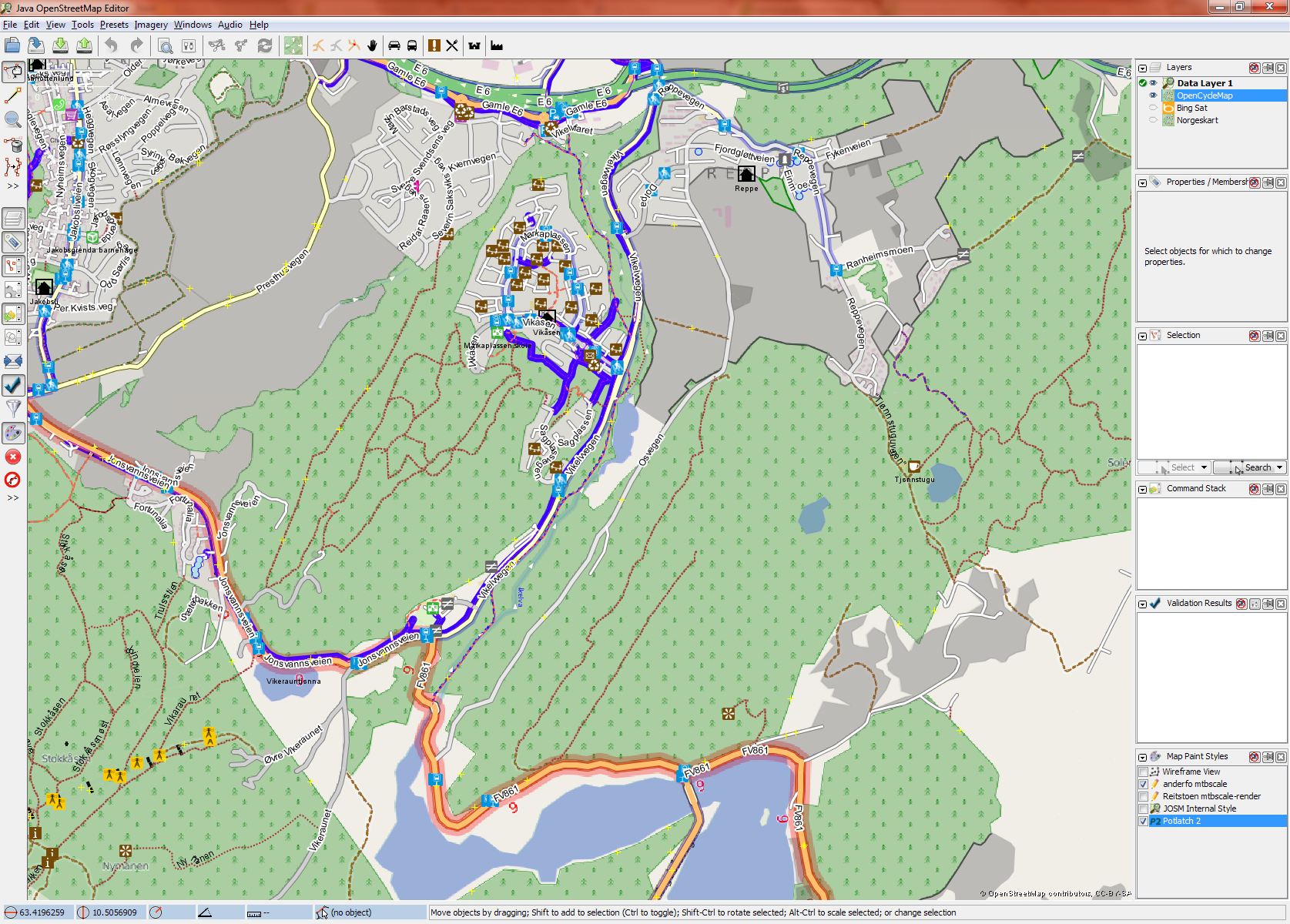Enable Reitstoen mtbscale-render style
The height and width of the screenshot is (924, 1290).
click(1144, 796)
